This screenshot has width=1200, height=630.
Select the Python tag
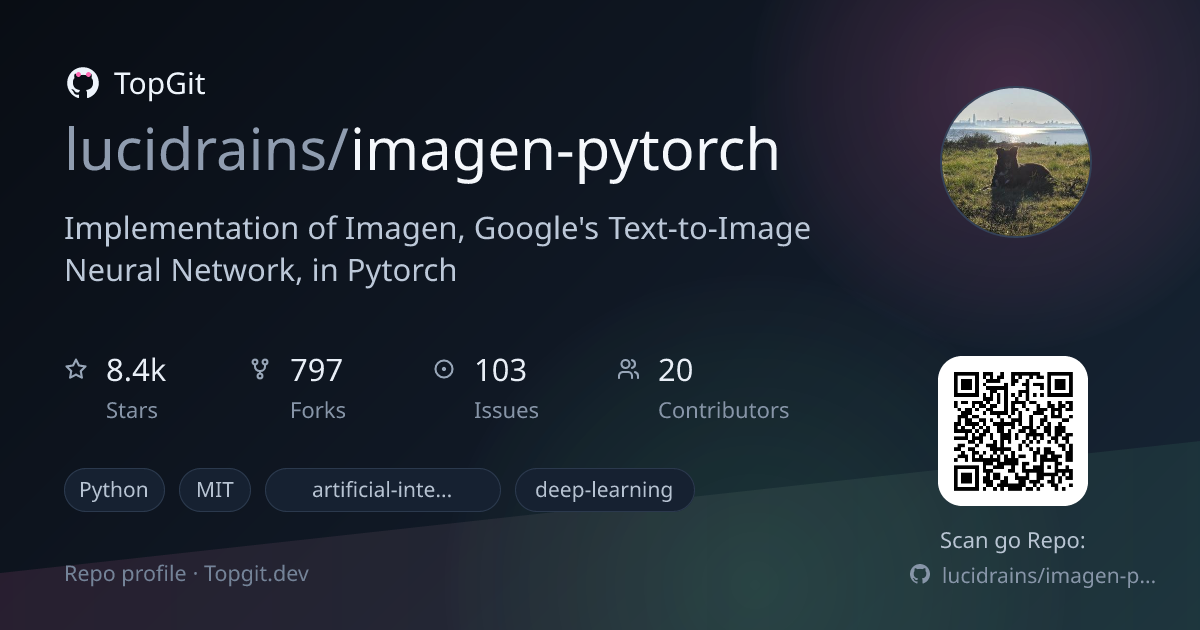click(x=114, y=490)
